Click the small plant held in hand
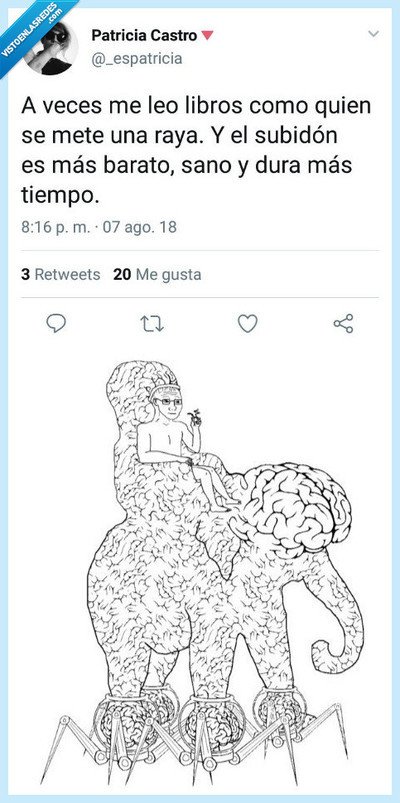Viewport: 400px width, 803px height. (195, 417)
